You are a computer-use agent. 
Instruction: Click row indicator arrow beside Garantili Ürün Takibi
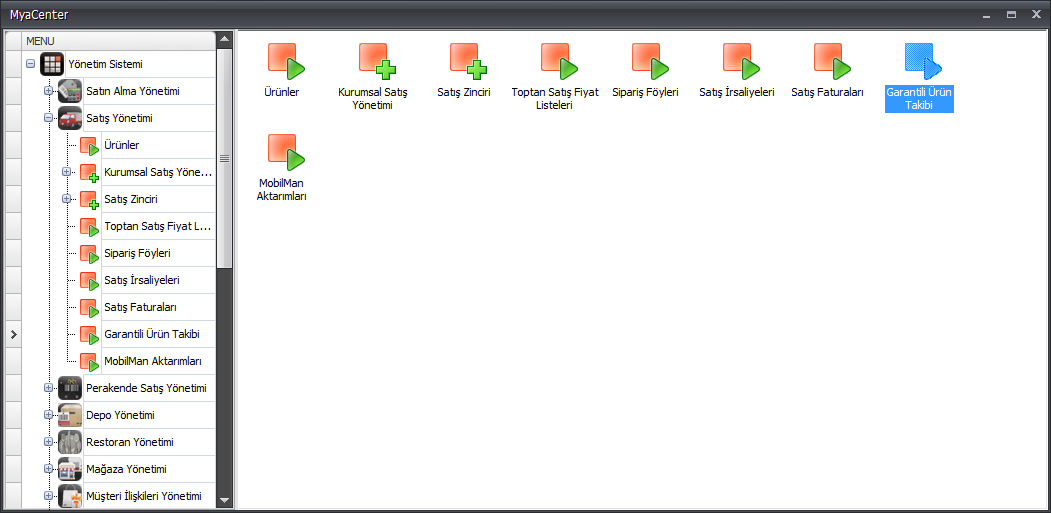[x=13, y=334]
